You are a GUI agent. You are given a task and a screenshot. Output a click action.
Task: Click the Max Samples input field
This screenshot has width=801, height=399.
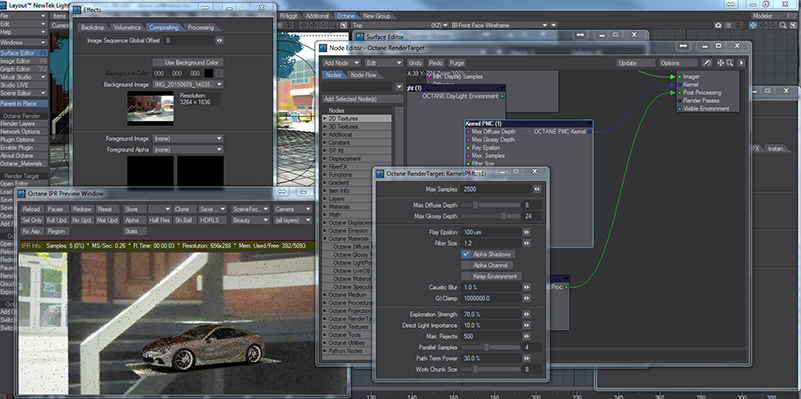[x=496, y=189]
